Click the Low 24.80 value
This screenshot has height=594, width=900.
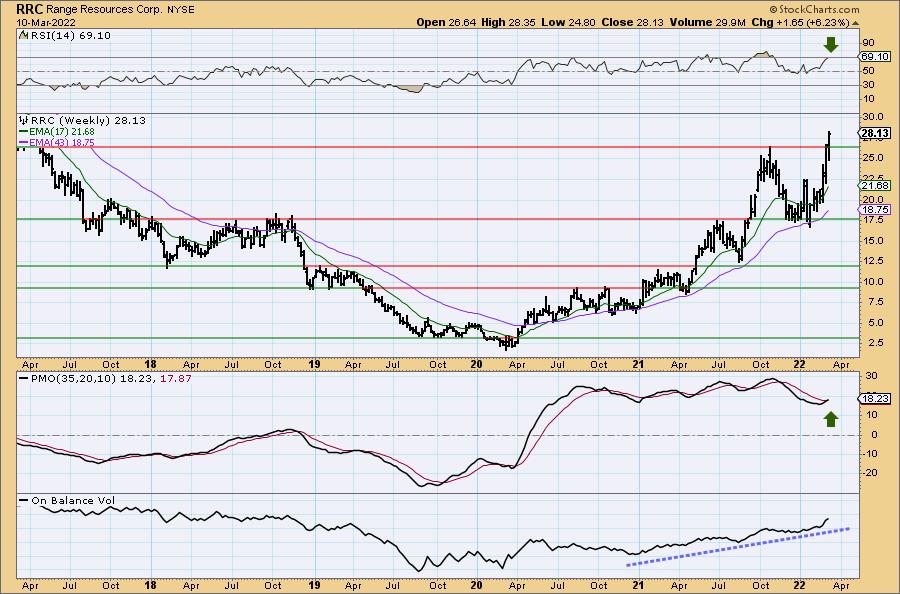click(569, 22)
